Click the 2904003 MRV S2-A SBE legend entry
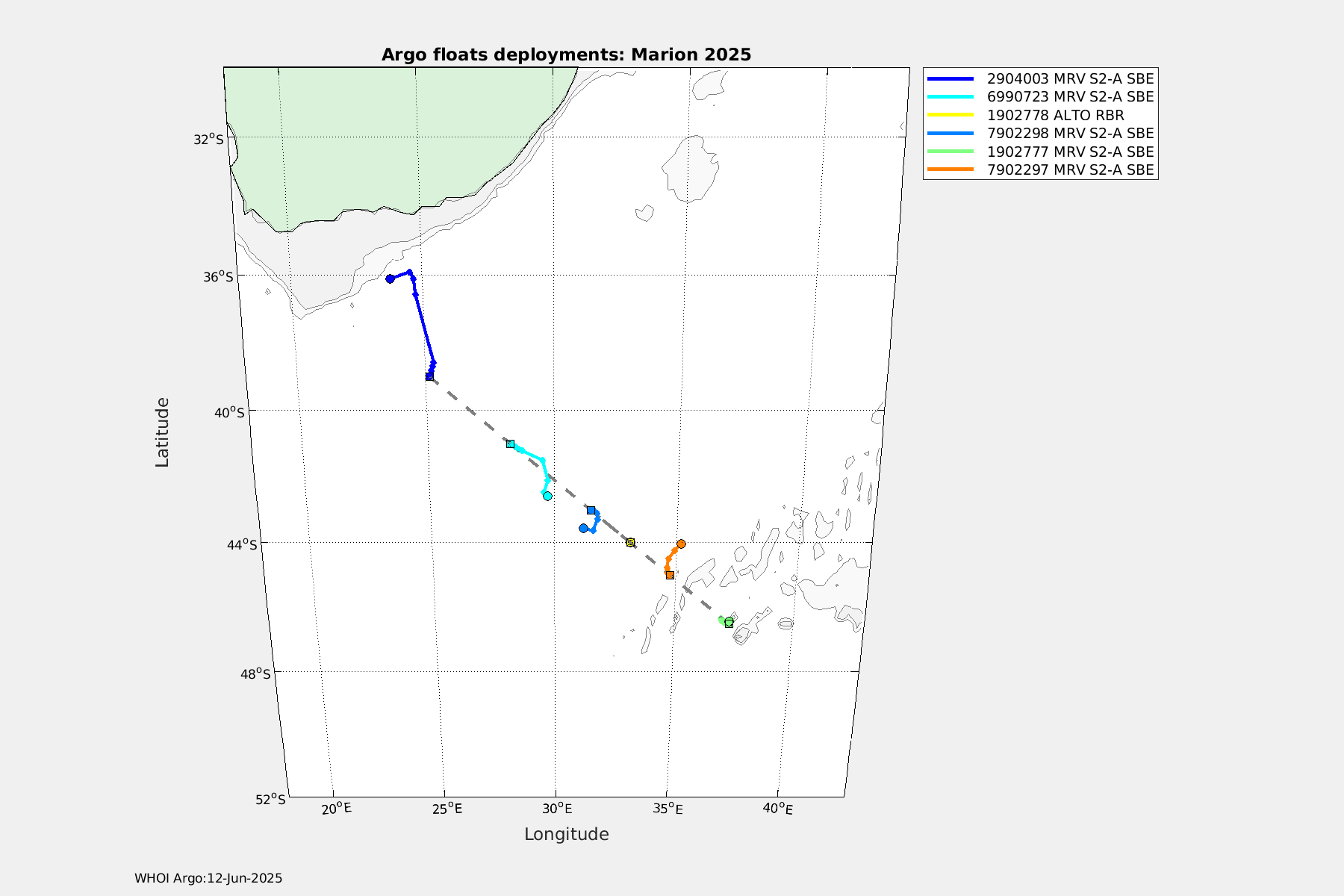 coord(1040,78)
